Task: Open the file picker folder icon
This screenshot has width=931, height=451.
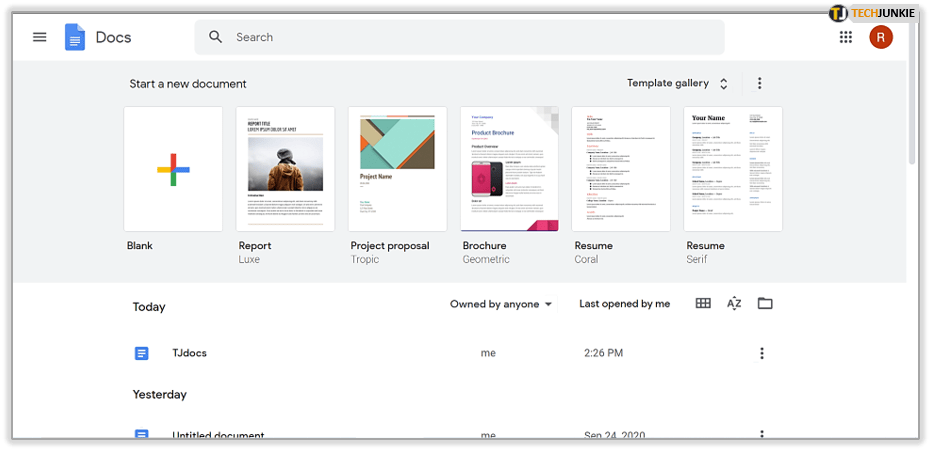Action: (x=765, y=304)
